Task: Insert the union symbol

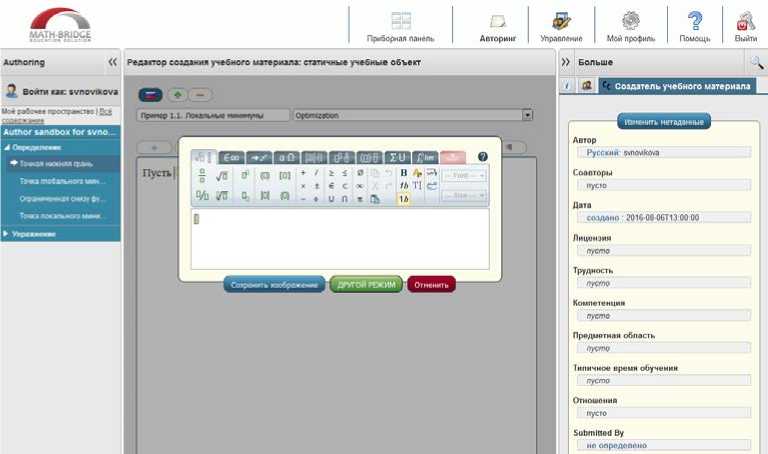Action: pos(331,199)
